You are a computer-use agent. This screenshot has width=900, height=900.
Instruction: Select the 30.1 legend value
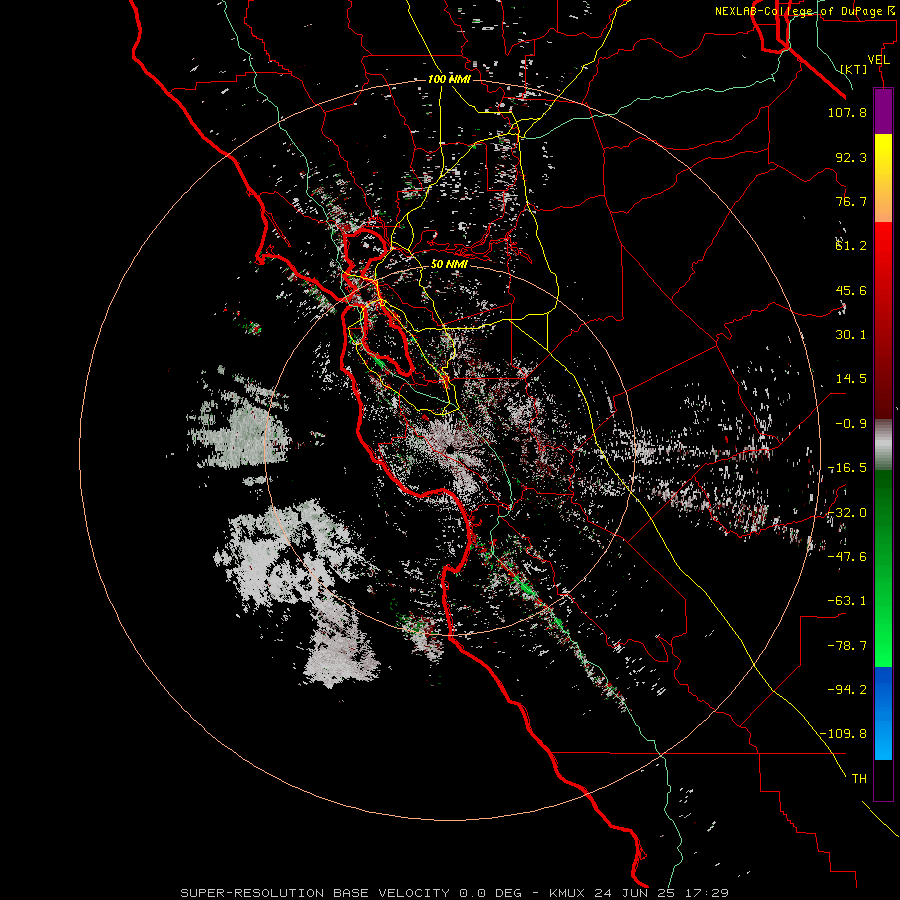pyautogui.click(x=851, y=335)
